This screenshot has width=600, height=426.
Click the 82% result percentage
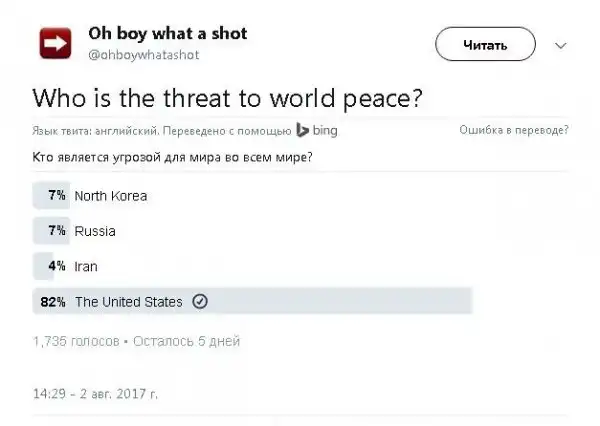pyautogui.click(x=53, y=301)
